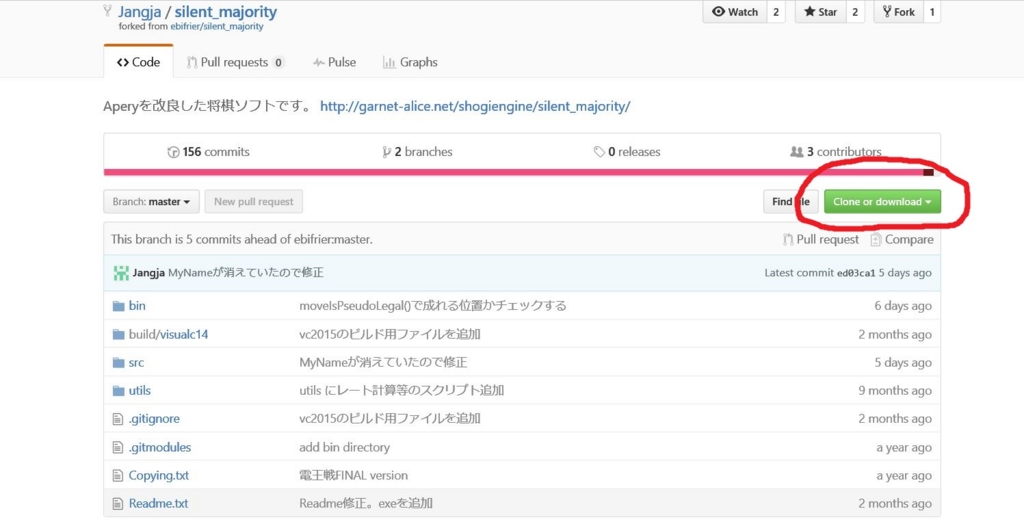Open the utils folder
Image resolution: width=1024 pixels, height=524 pixels.
click(140, 391)
